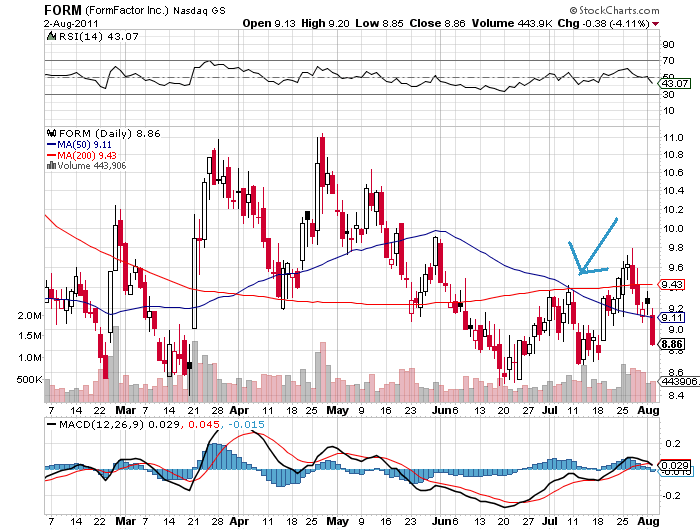
Task: Select the red MA(200) line swatch
Action: pyautogui.click(x=51, y=155)
